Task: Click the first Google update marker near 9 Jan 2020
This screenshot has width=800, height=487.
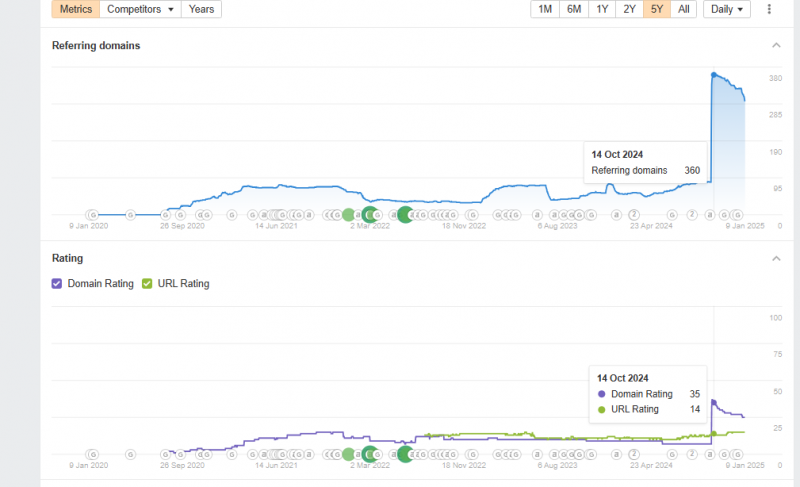Action: 93,214
